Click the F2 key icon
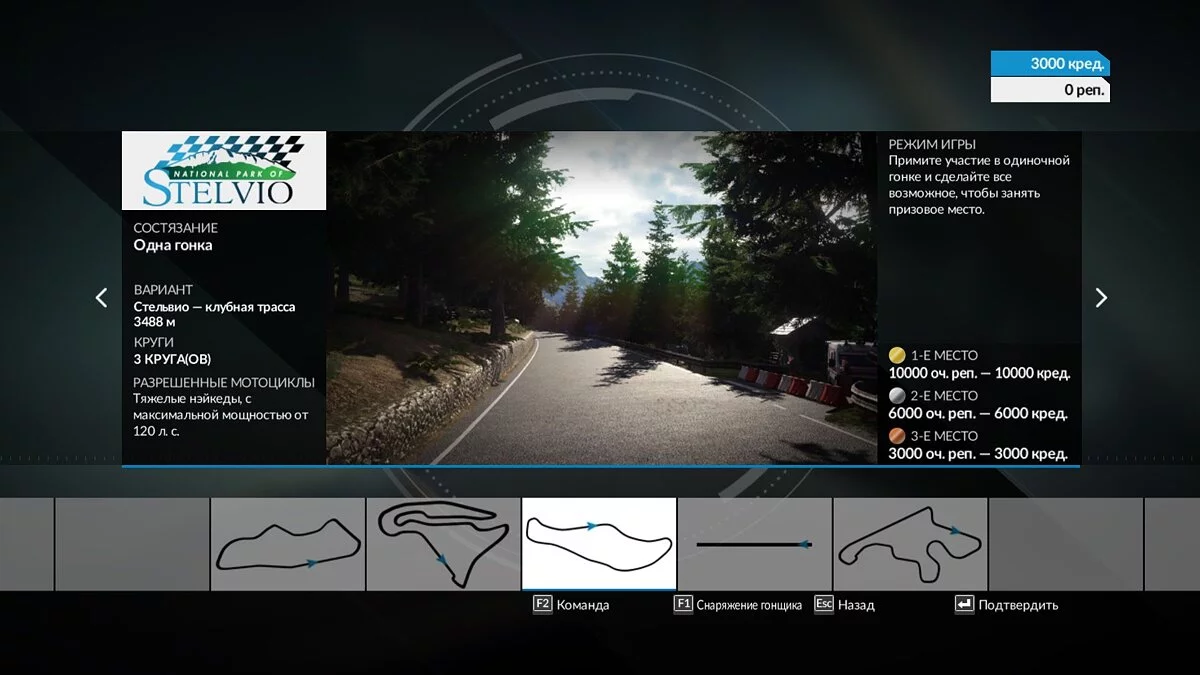Screen dimensions: 1200x675 click(x=543, y=604)
